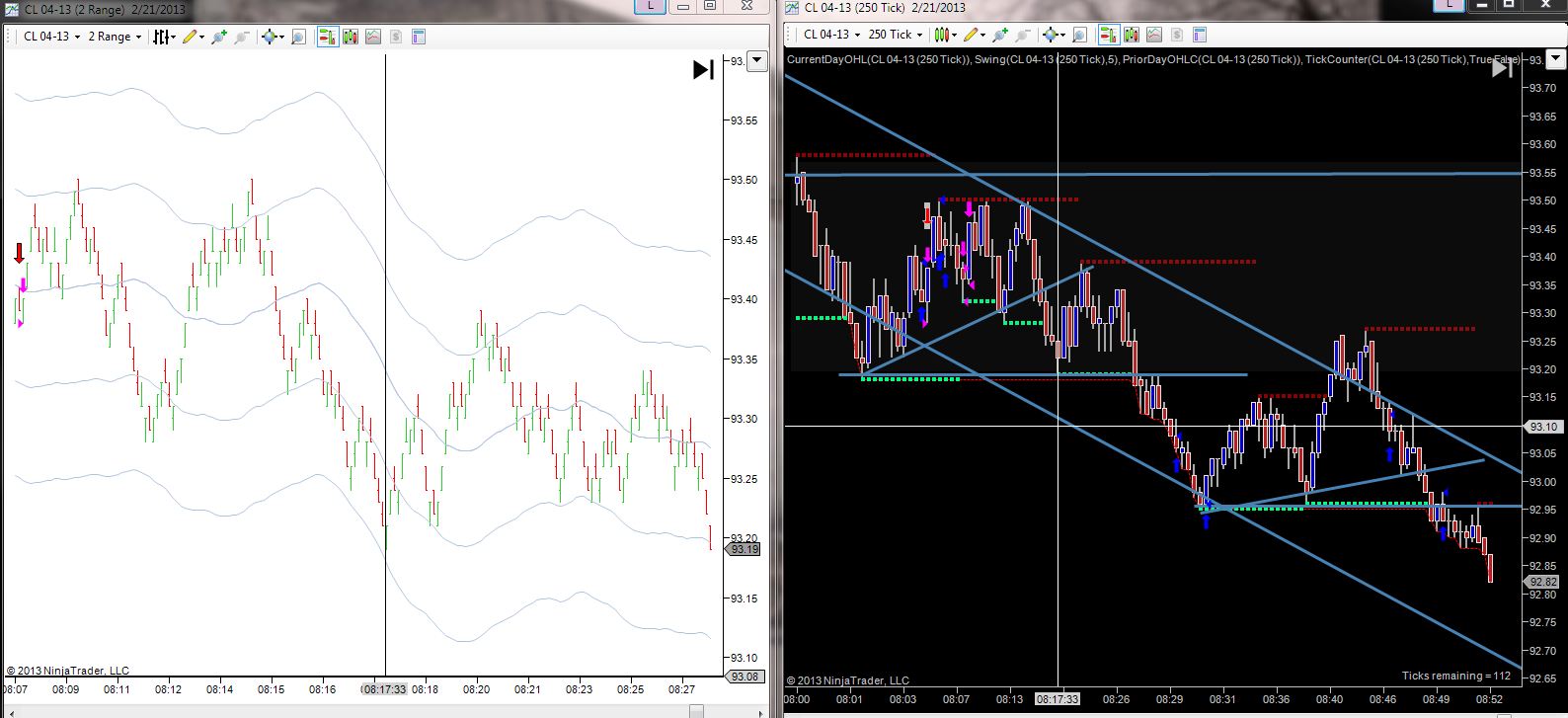Open chart properties icon in 2 Range window
Screen dimensions: 1568x718
(418, 37)
